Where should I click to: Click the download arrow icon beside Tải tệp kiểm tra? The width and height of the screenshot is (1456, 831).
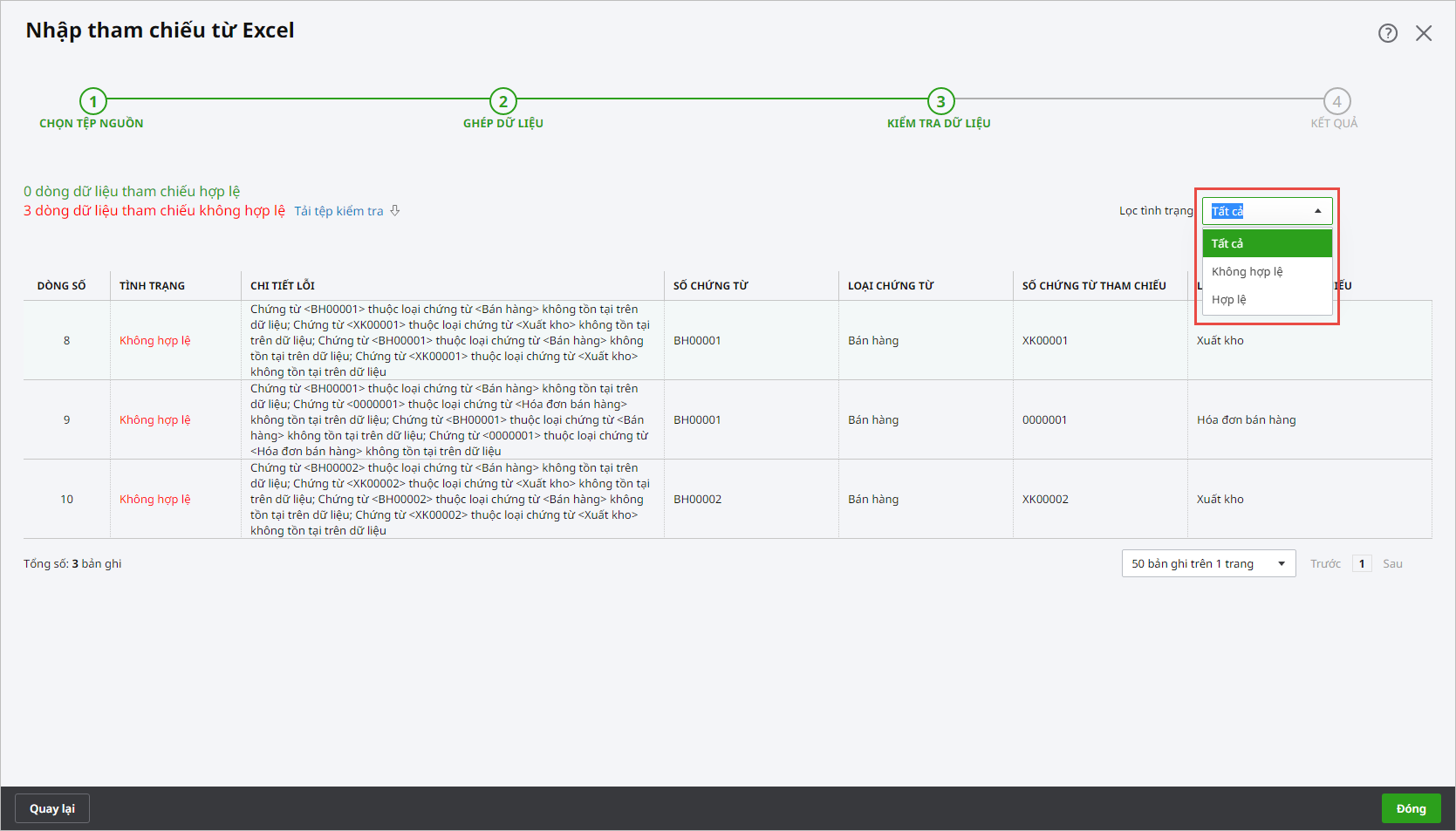[395, 211]
